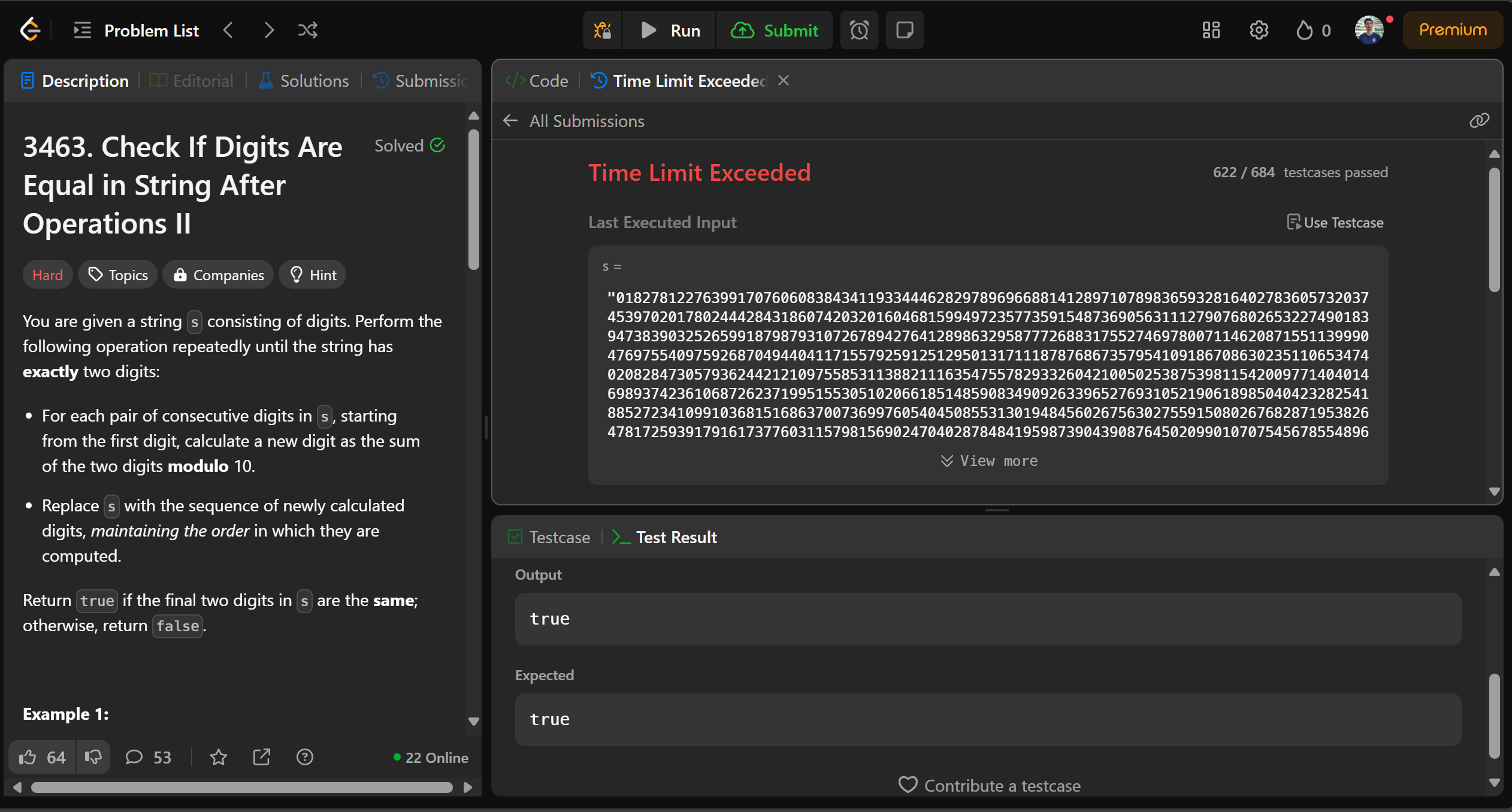Share the problem external link icon
1512x812 pixels.
click(x=262, y=758)
